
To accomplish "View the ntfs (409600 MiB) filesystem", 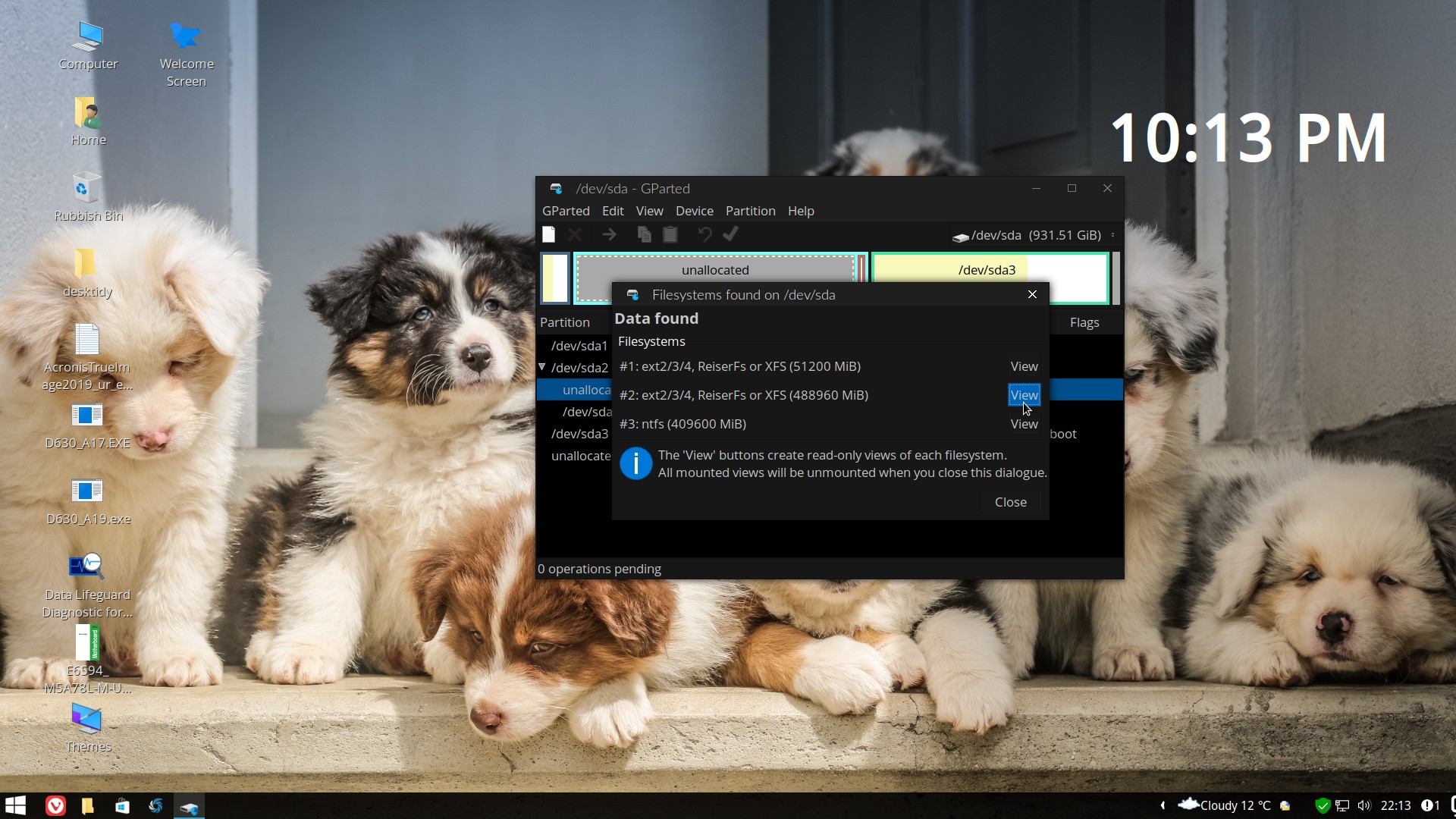I will [1024, 424].
